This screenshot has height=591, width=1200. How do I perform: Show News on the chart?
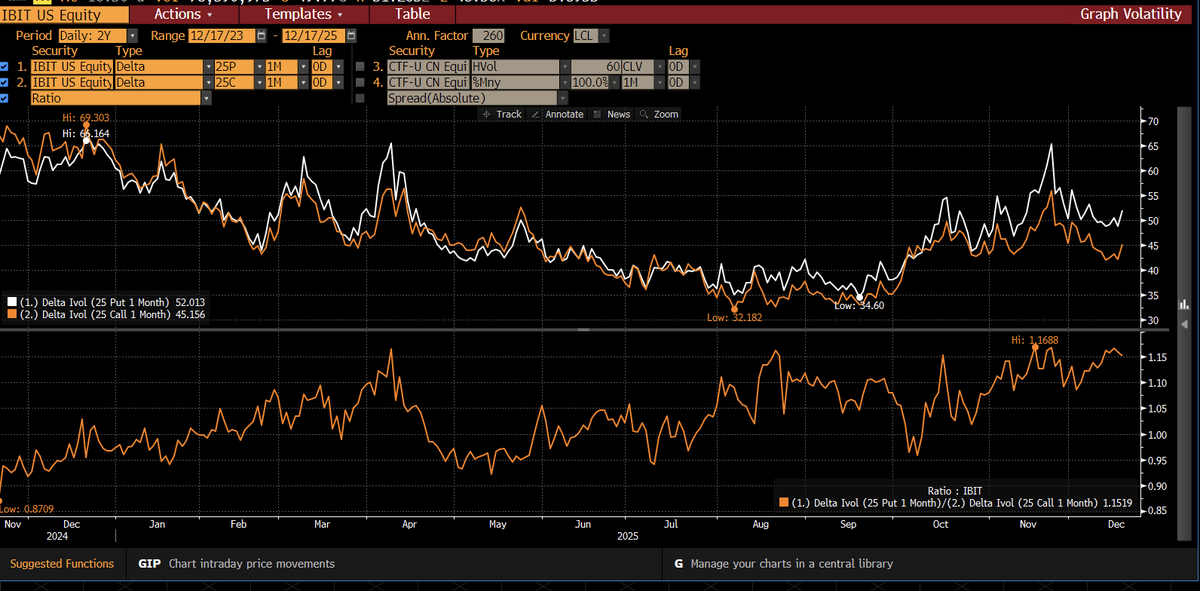pos(611,114)
